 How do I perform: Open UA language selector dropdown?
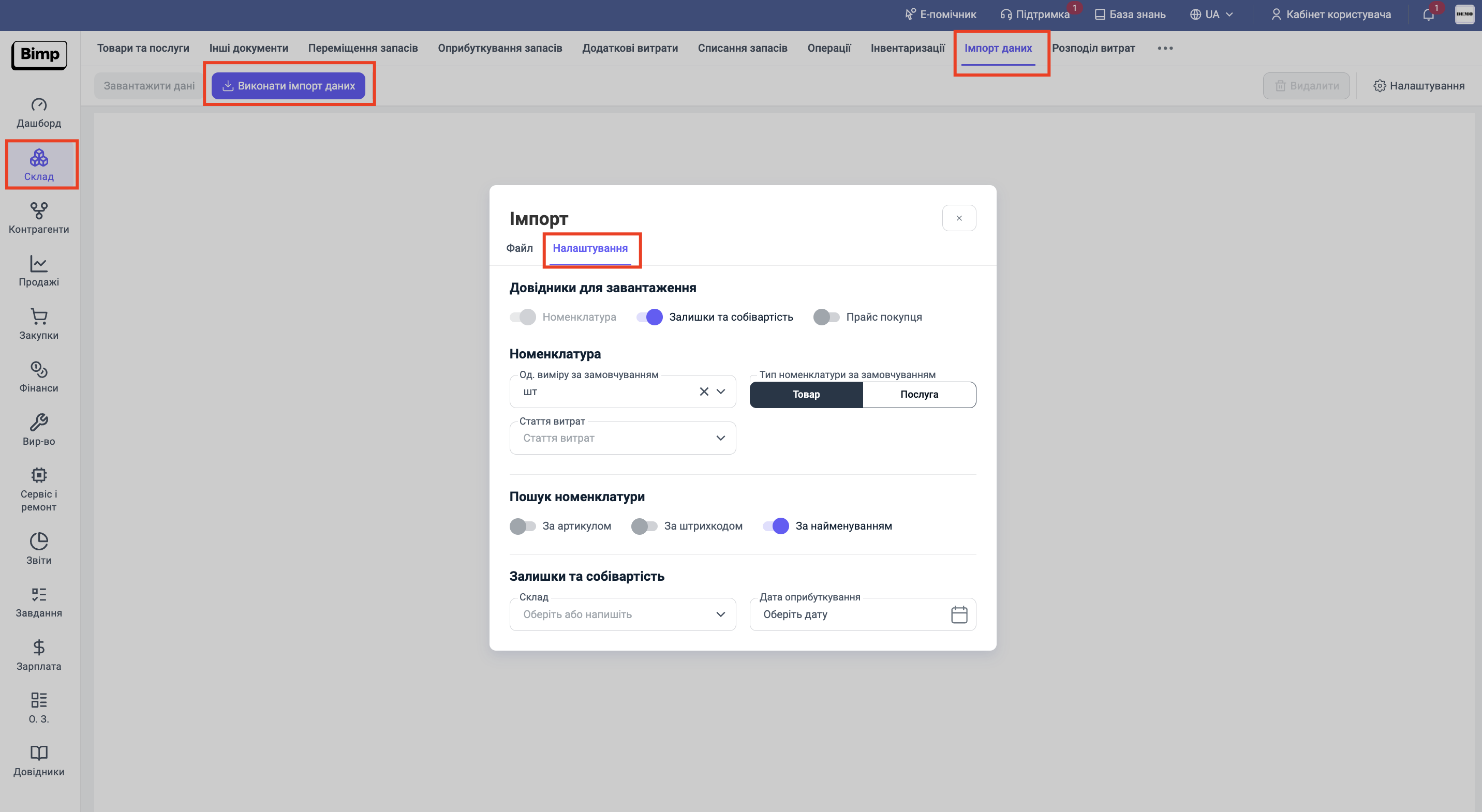(1211, 14)
